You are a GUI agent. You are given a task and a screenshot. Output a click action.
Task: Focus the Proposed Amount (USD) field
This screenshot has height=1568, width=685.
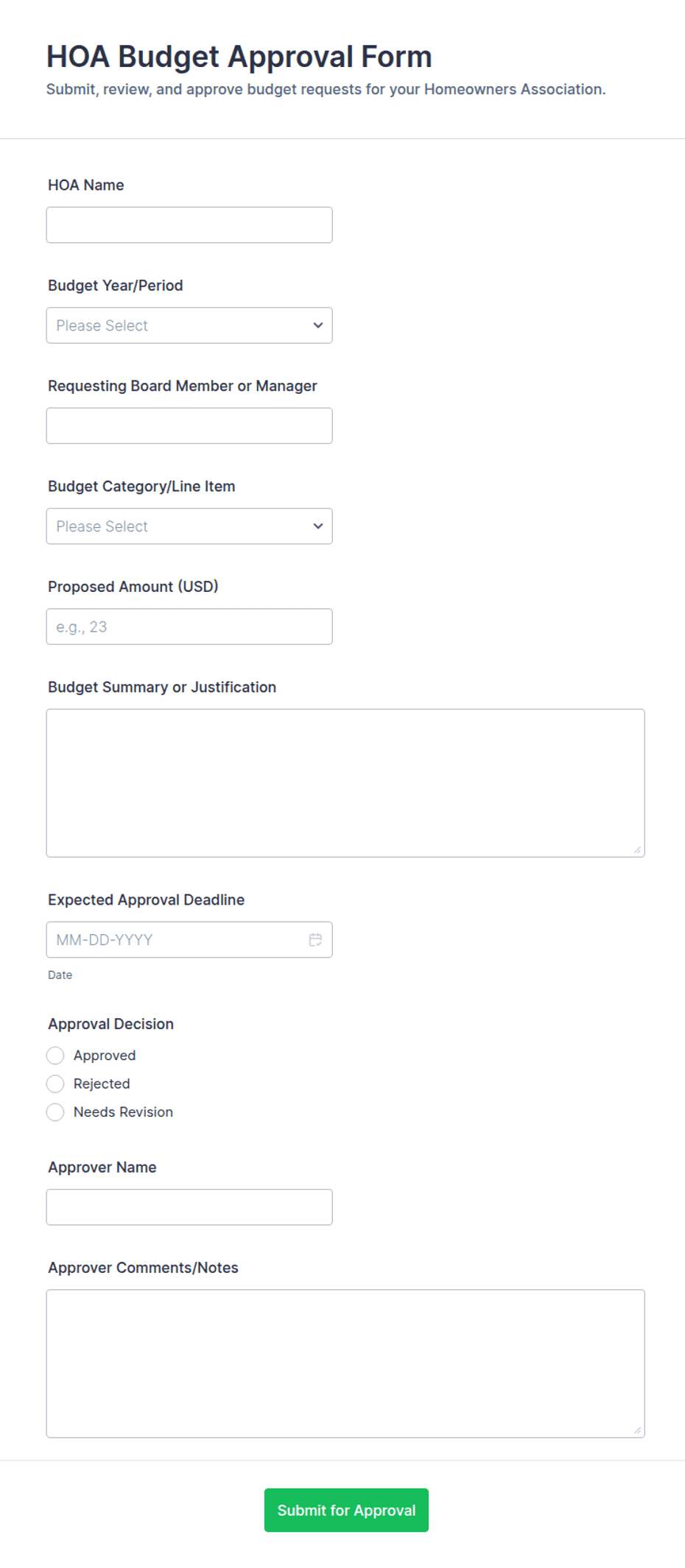coord(189,626)
